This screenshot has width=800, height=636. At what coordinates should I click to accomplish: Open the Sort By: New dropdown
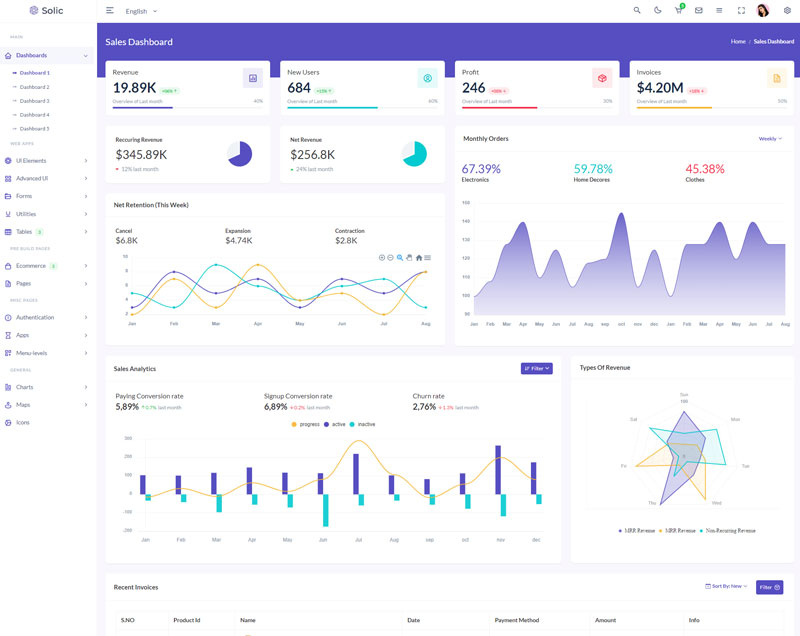tap(726, 586)
